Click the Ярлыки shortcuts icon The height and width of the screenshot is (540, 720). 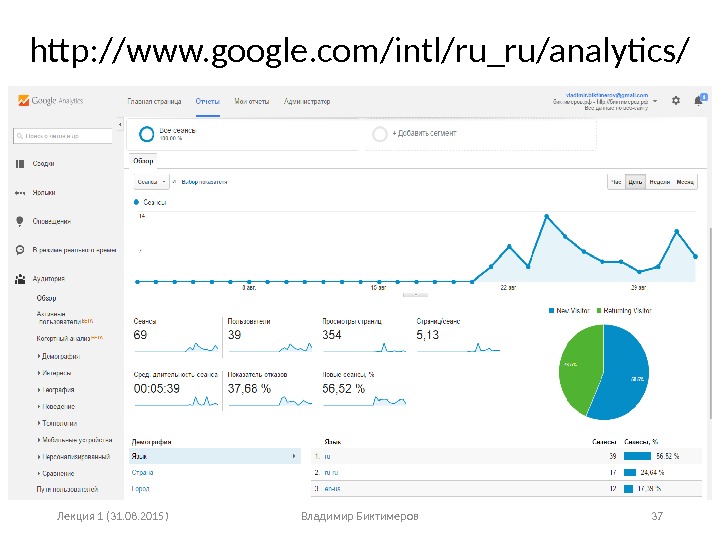(20, 193)
